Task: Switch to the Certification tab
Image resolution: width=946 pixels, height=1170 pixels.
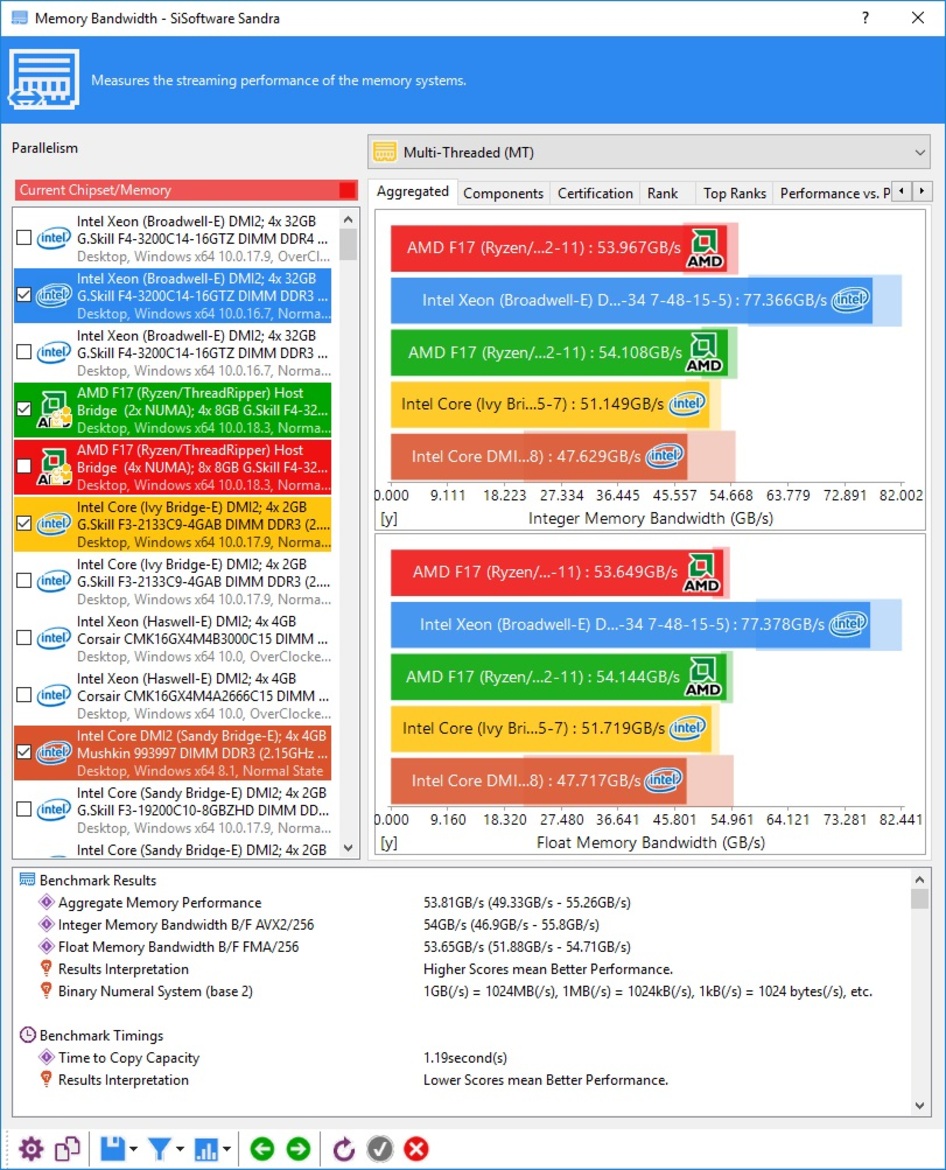Action: coord(595,193)
